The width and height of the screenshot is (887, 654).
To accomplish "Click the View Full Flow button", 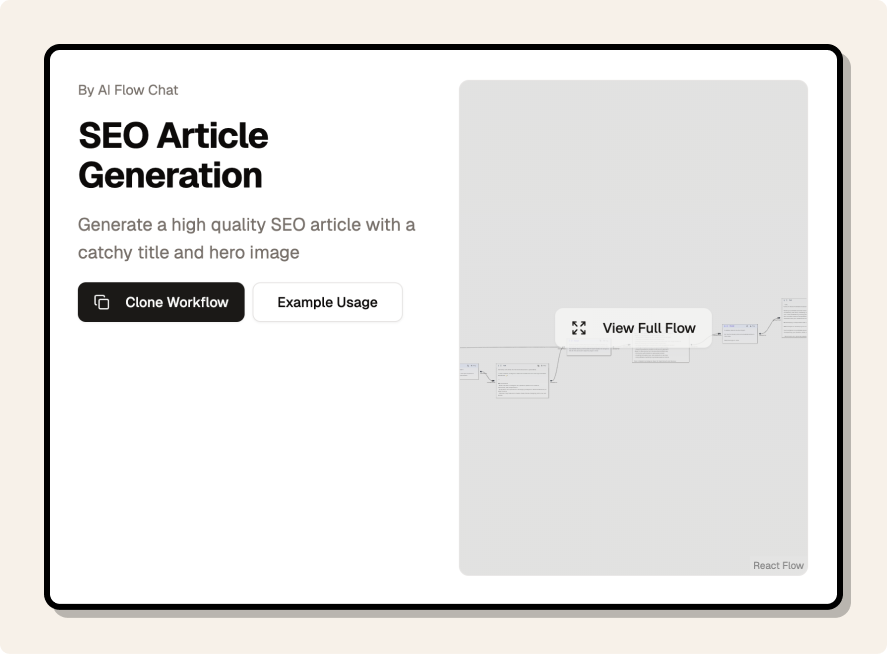I will point(633,328).
